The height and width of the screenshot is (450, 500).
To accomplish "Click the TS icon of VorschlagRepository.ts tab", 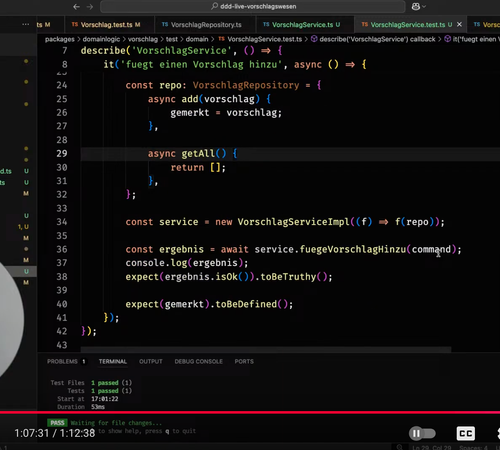I will [x=165, y=24].
